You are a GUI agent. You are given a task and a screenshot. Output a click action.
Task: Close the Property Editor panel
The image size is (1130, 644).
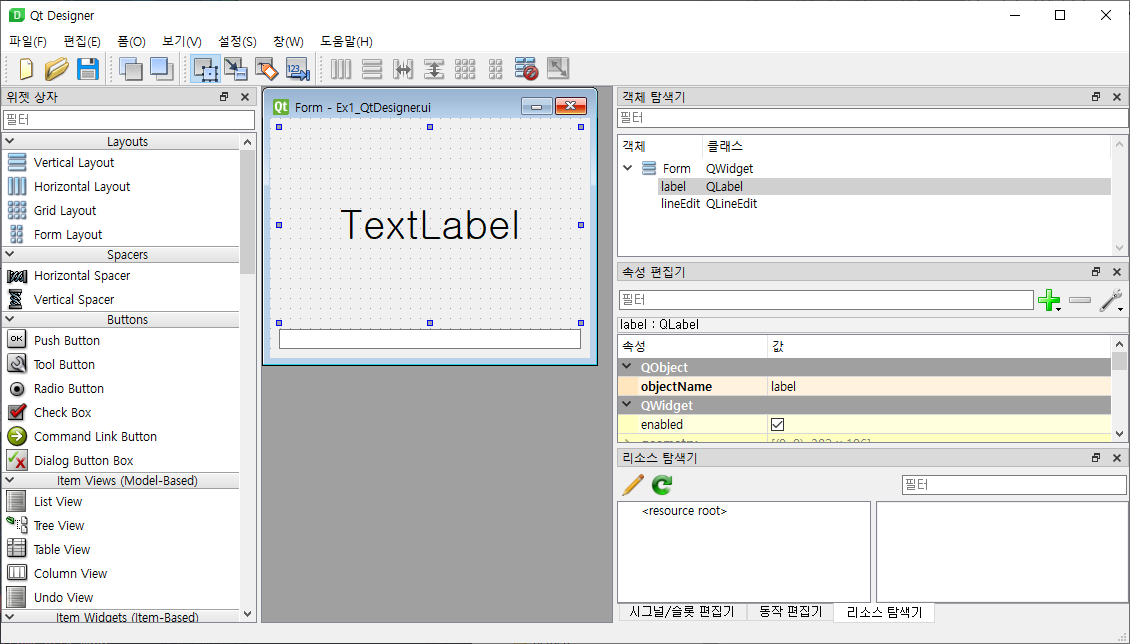[1116, 272]
